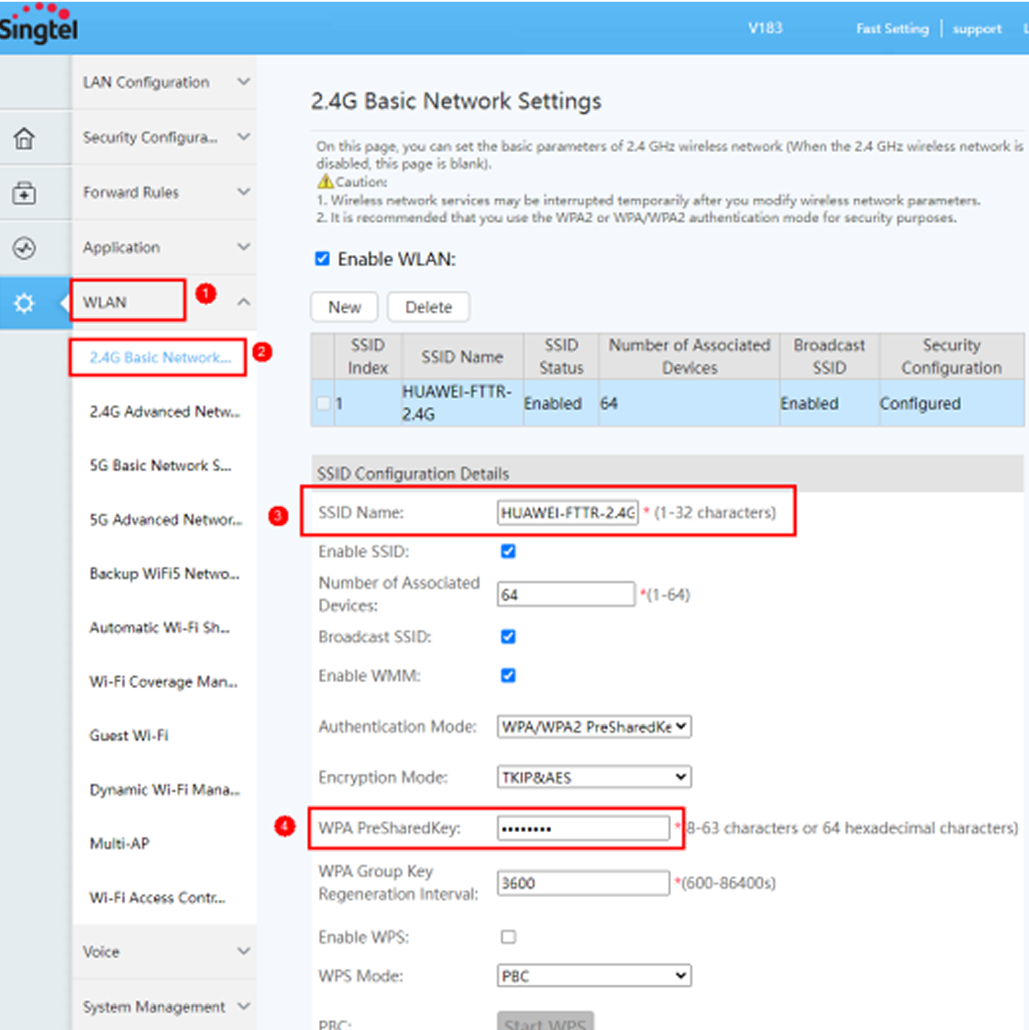Expand the Forward Rules menu
The width and height of the screenshot is (1029, 1030).
pos(164,192)
